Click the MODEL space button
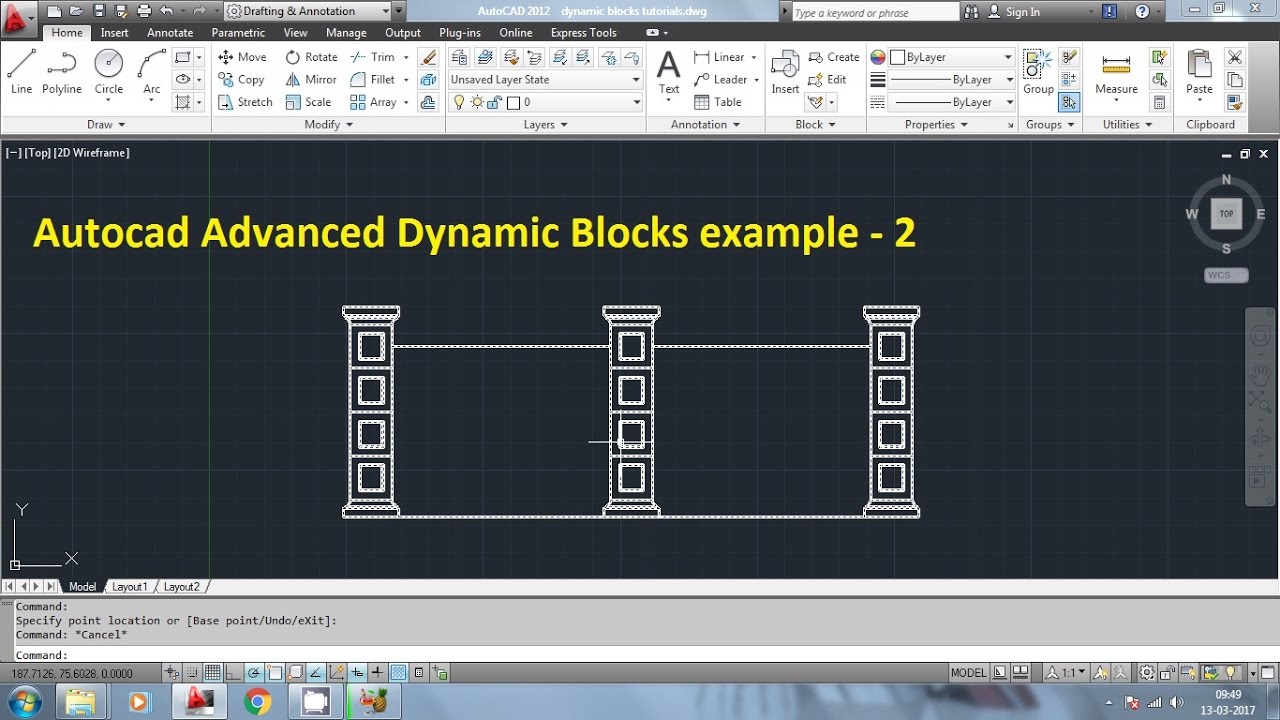 [968, 672]
